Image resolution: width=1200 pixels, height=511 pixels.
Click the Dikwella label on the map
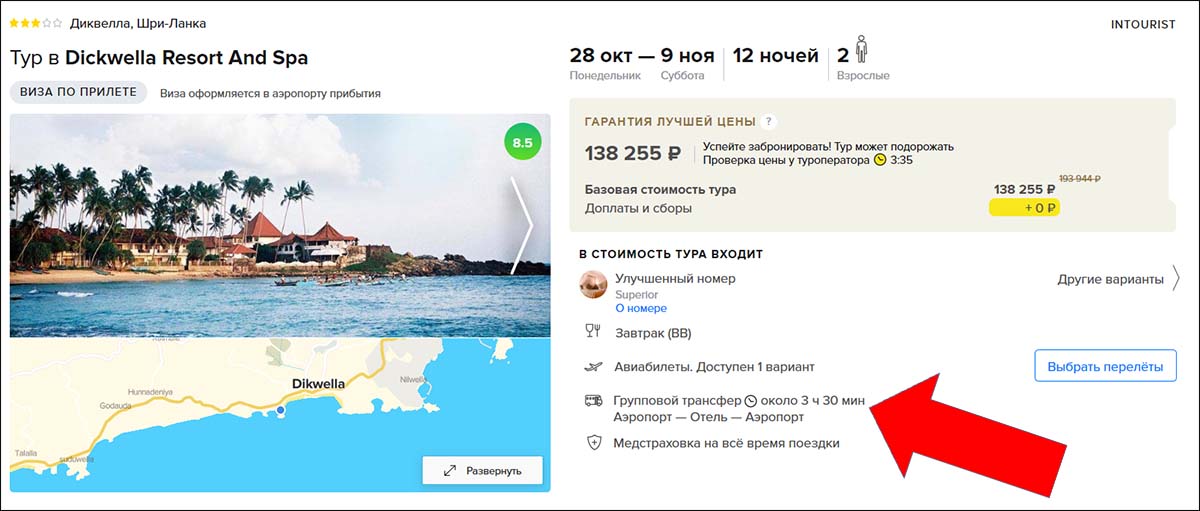(x=318, y=383)
